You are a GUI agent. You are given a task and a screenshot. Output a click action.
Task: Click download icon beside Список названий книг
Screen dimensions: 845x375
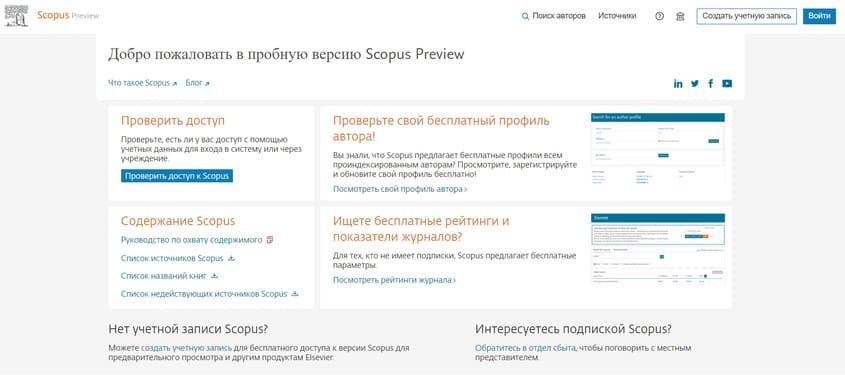(214, 276)
